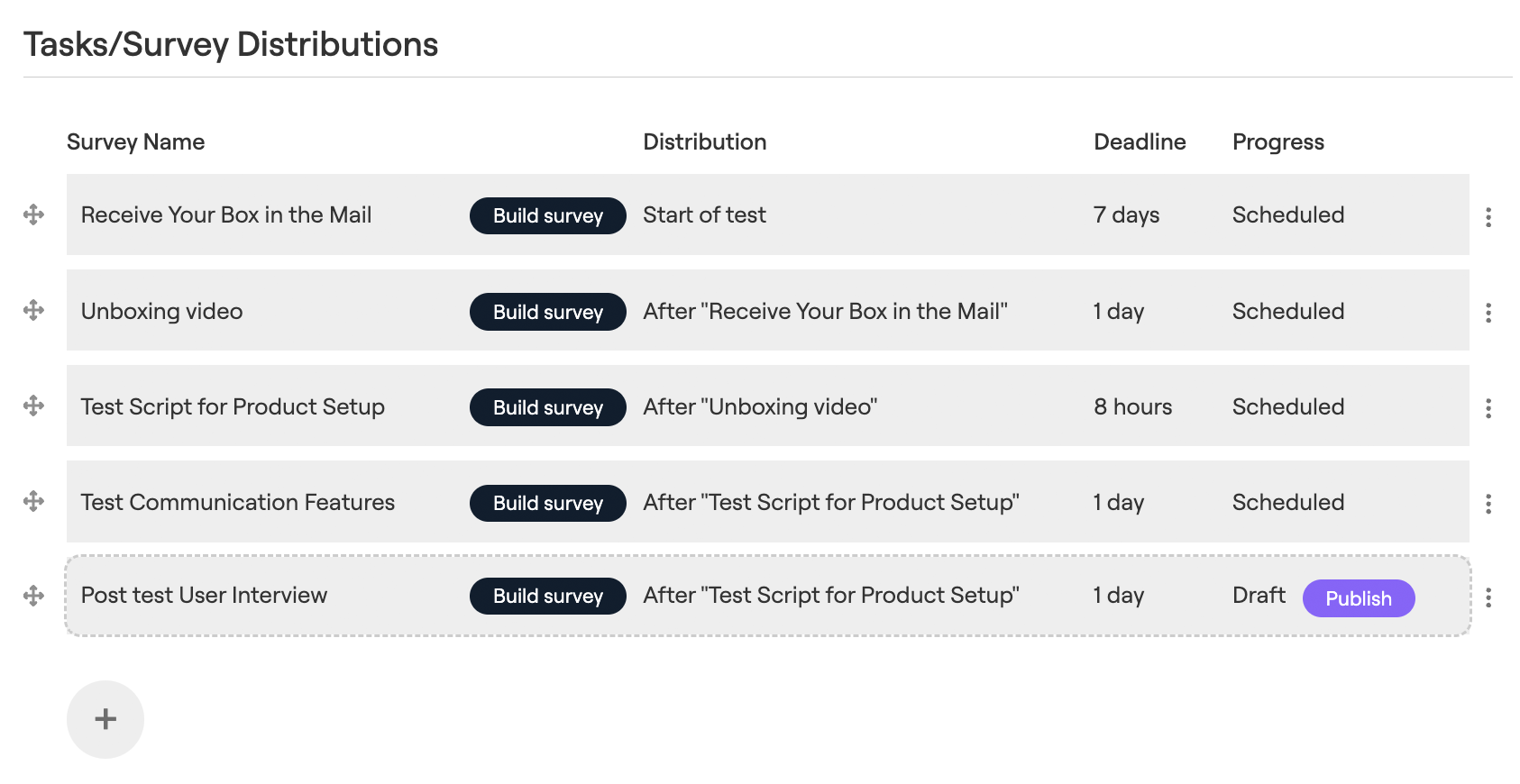
Task: Click the Deadline column header
Action: [1140, 141]
